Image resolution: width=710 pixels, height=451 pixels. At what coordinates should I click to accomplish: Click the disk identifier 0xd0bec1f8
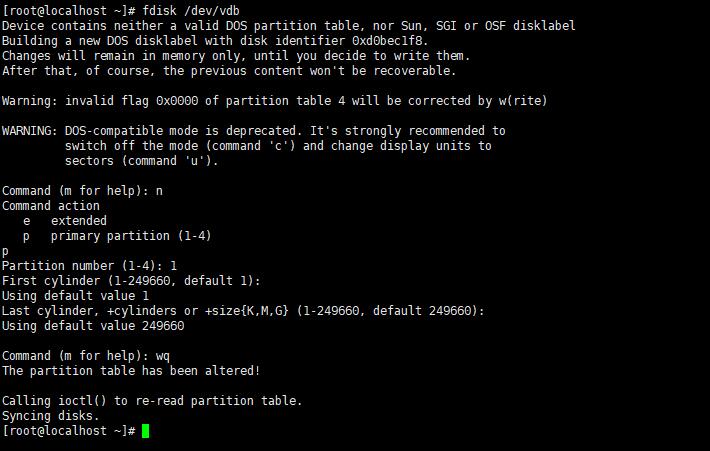[x=389, y=41]
